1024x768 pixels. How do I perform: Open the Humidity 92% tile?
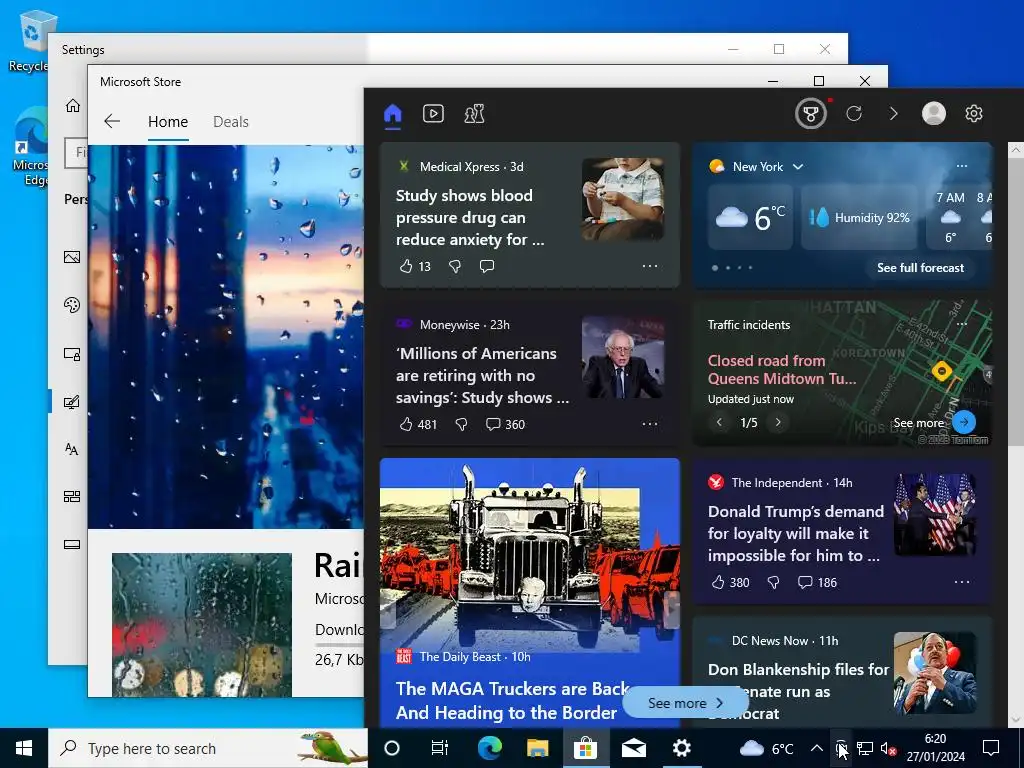[x=859, y=217]
